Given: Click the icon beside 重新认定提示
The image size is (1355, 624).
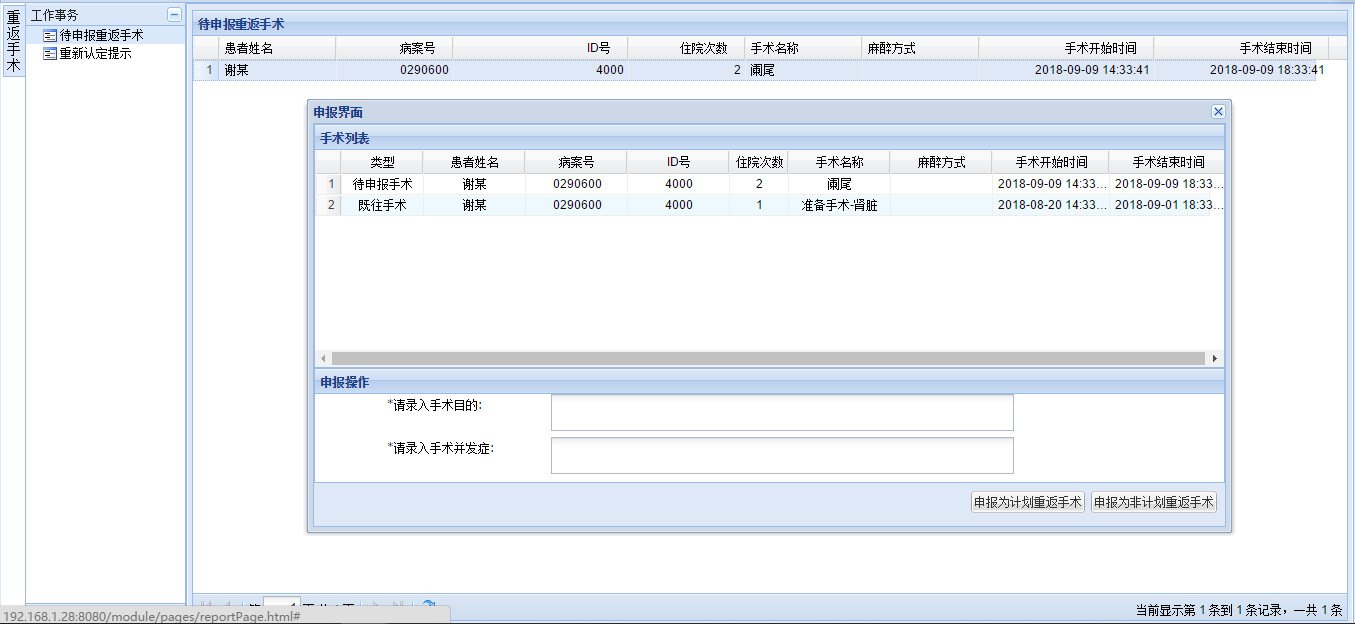Looking at the screenshot, I should 50,54.
